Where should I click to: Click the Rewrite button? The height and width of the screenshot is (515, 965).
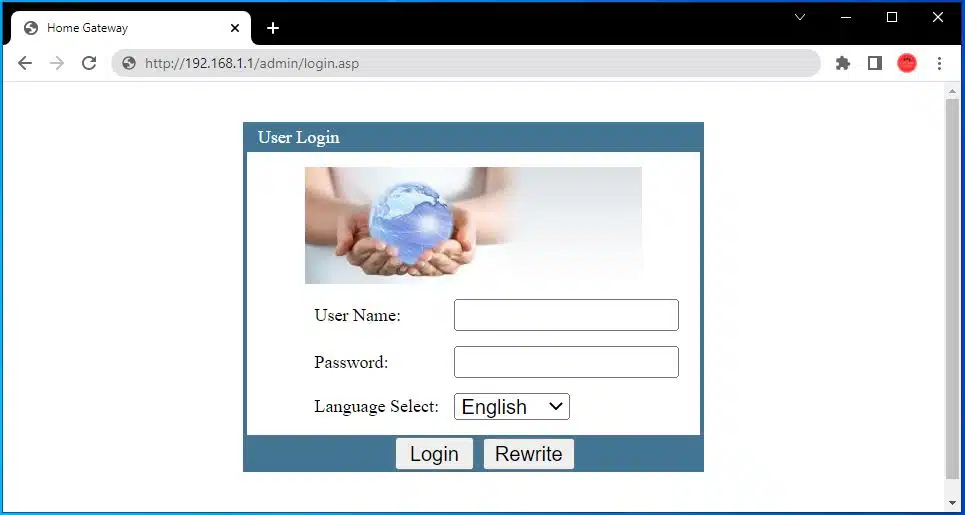pyautogui.click(x=529, y=454)
